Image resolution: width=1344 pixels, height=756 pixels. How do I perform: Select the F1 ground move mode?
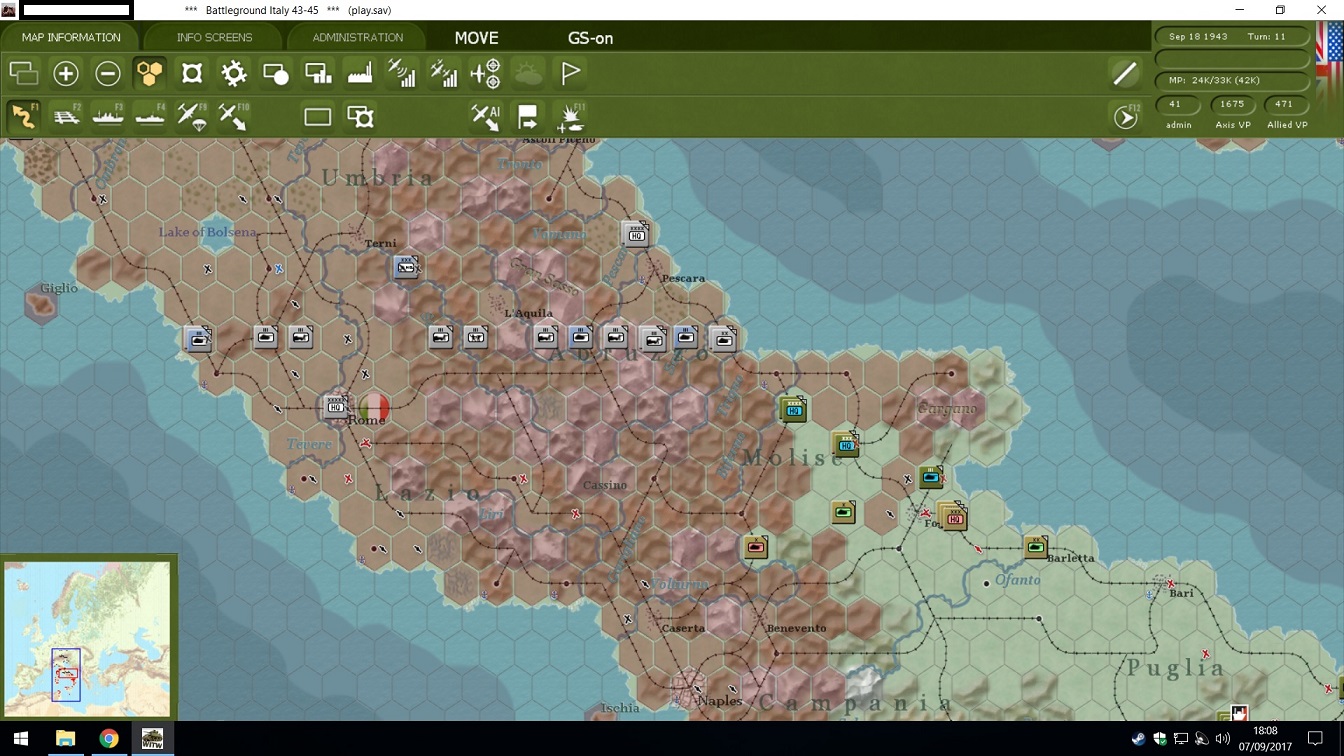[x=24, y=116]
